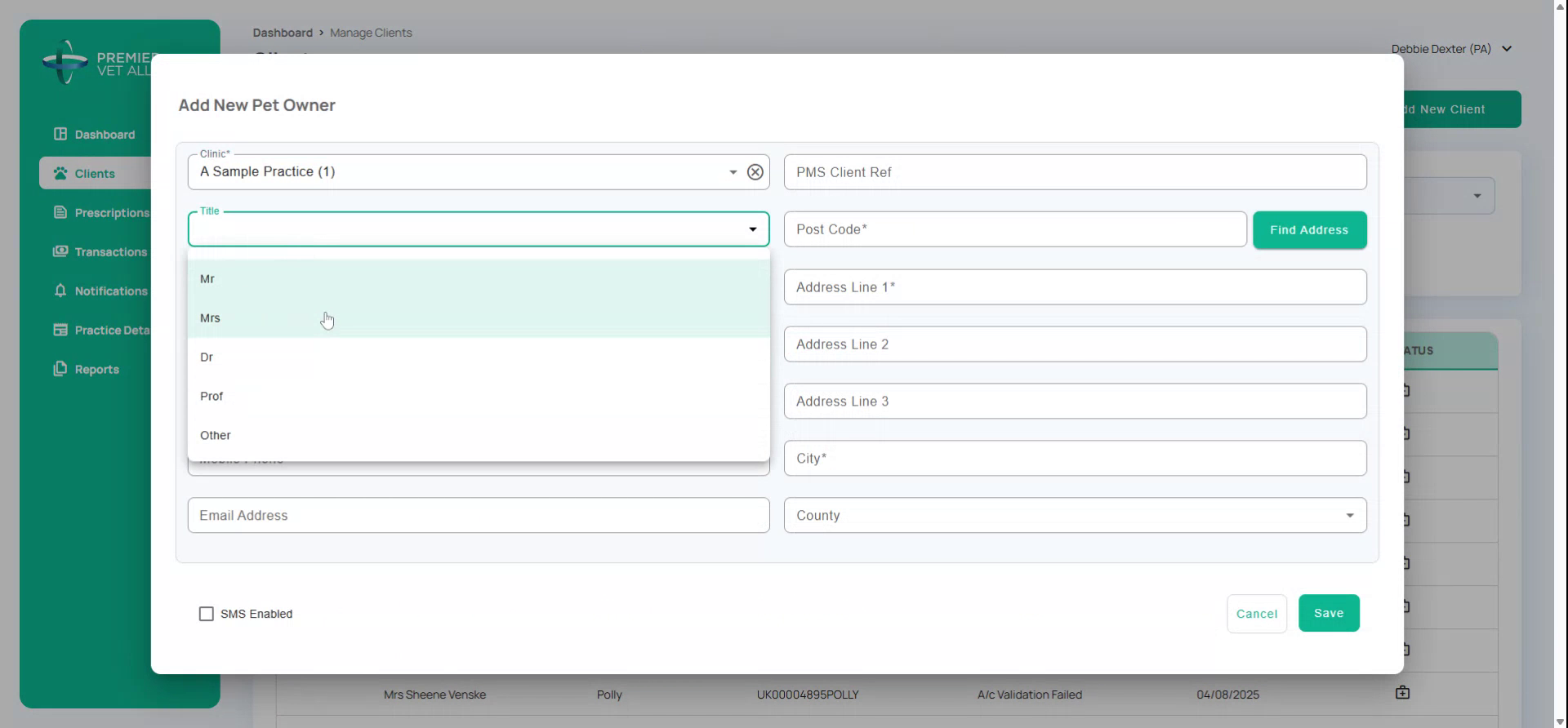Click into Address Line 3 field
The image size is (1568, 728).
click(x=1075, y=402)
